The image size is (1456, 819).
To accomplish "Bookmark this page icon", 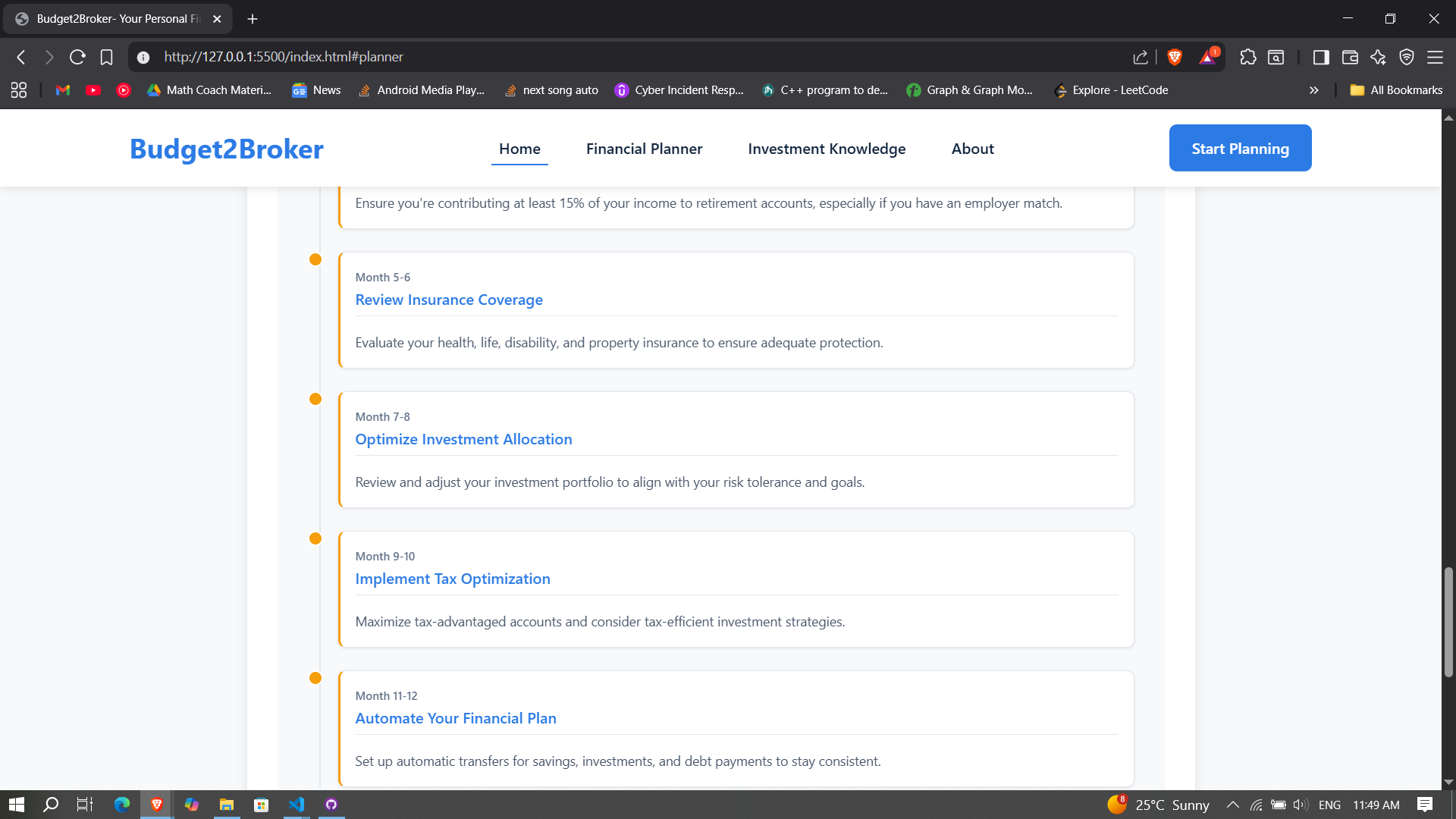I will point(106,57).
